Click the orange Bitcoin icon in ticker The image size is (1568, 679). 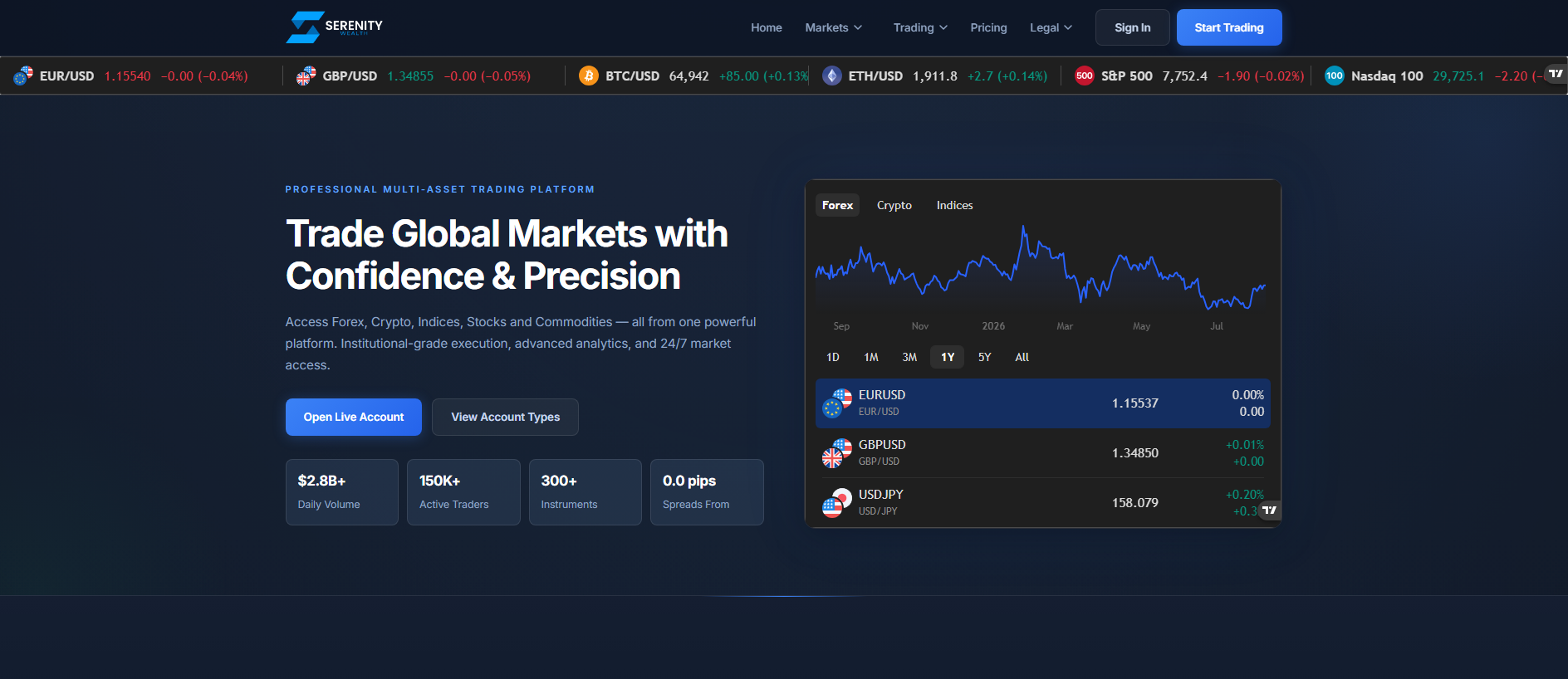pyautogui.click(x=589, y=76)
